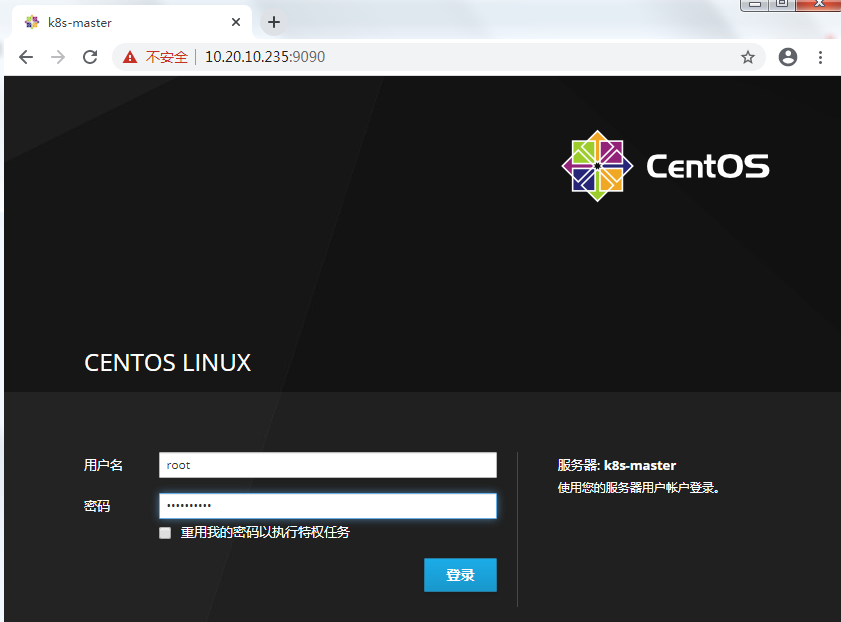Open the not-secure warning triangle info
Screen dimensions: 841x622
click(130, 57)
